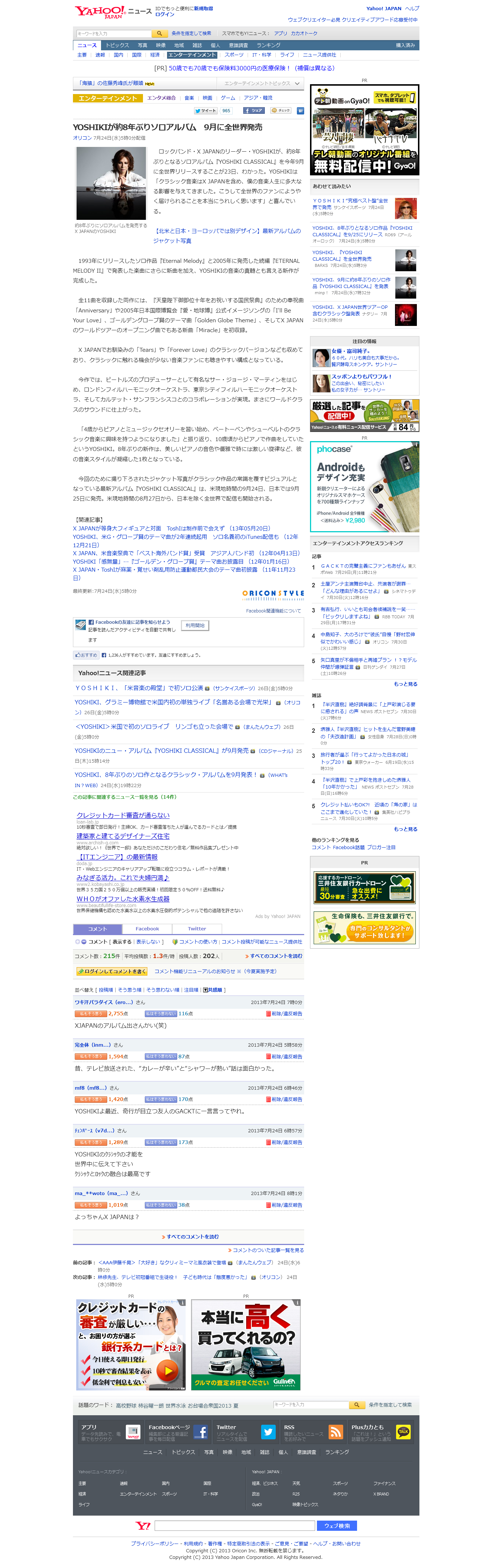Click the Facebook おすすめ recommend button
Screen dimensions: 492x1568
[x=86, y=655]
